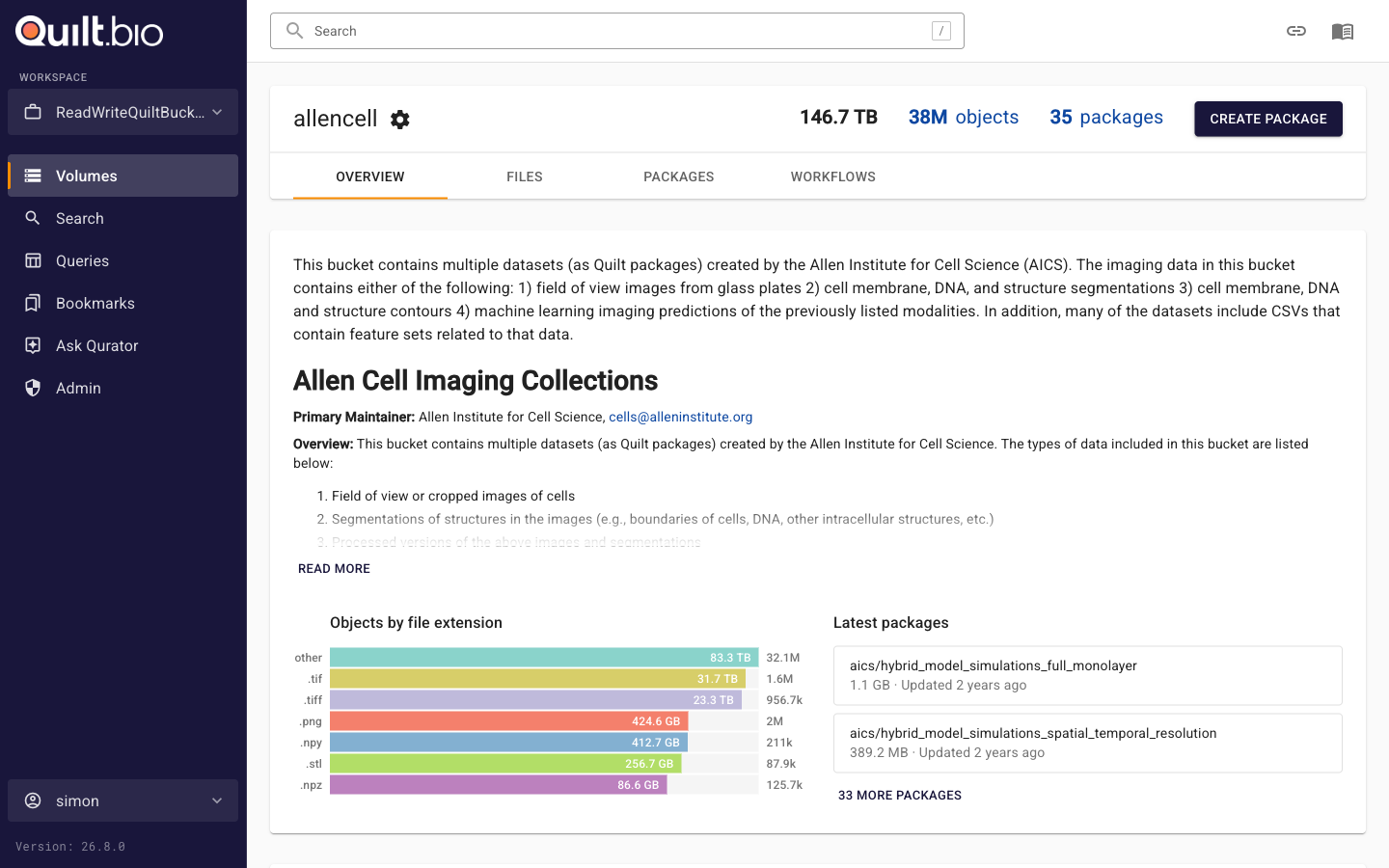1389x868 pixels.
Task: Click the 211k object count
Action: 779,743
